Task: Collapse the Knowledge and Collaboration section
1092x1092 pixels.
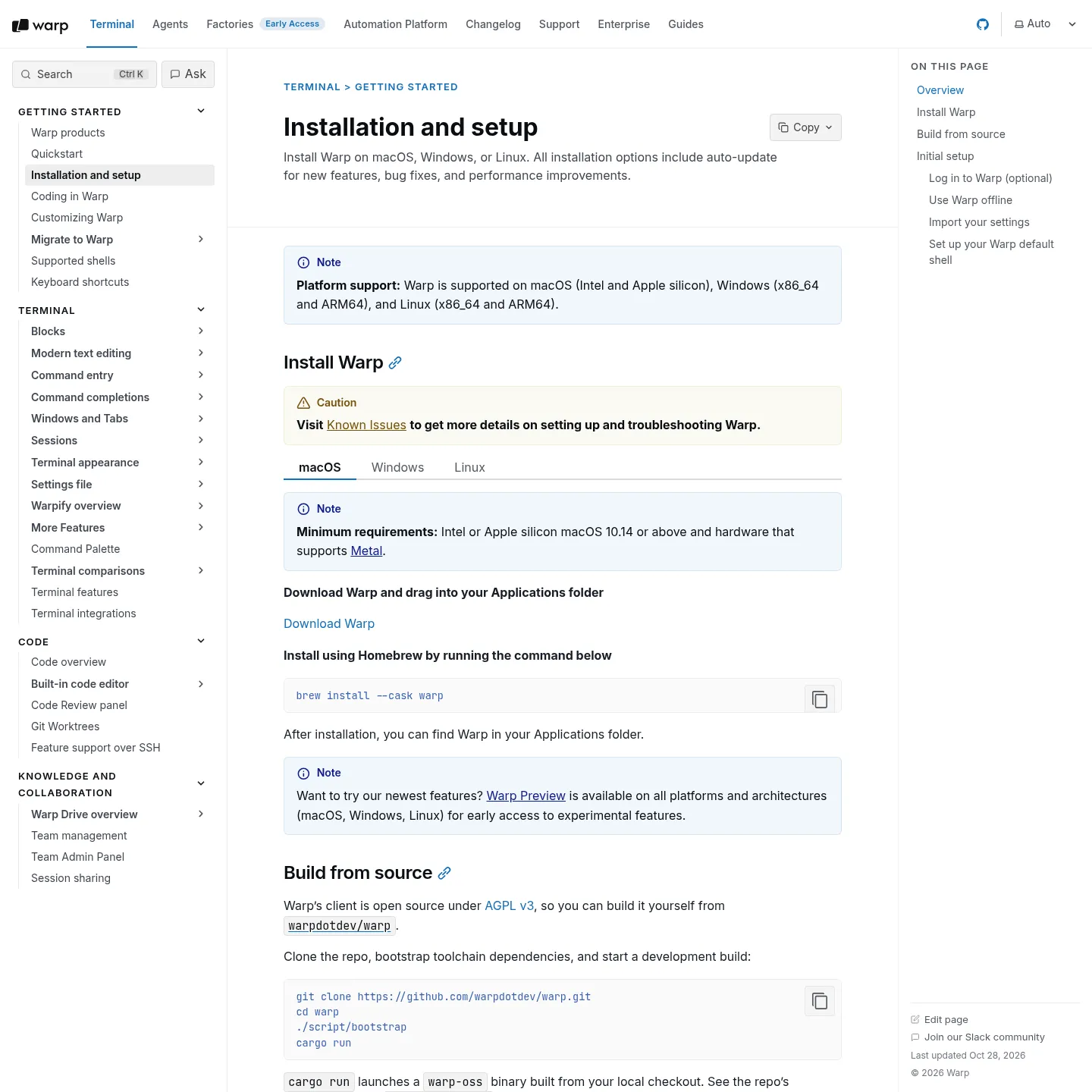Action: tap(201, 784)
